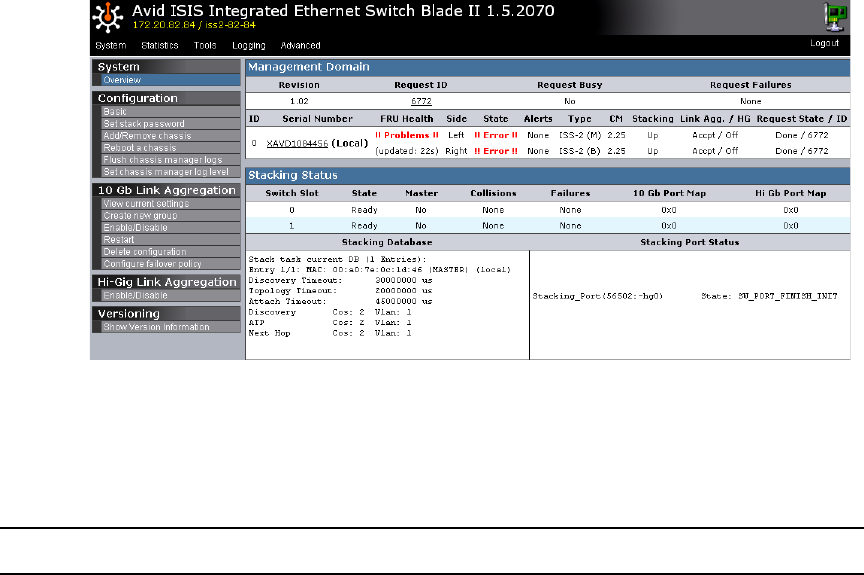Click the Avid ISIS logo icon
Viewport: 864px width, 575px height.
(107, 17)
